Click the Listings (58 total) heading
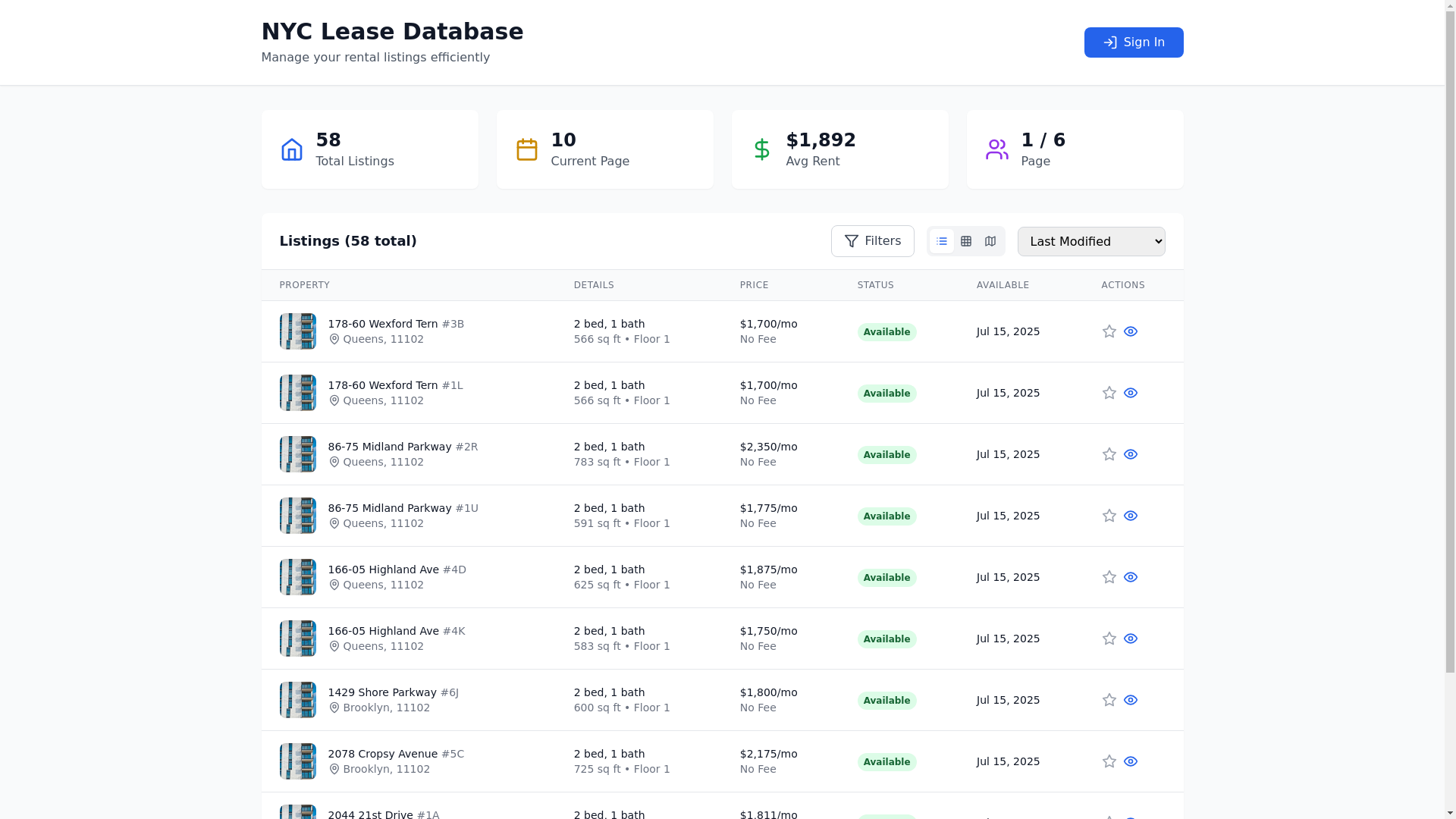The width and height of the screenshot is (1456, 819). (348, 241)
